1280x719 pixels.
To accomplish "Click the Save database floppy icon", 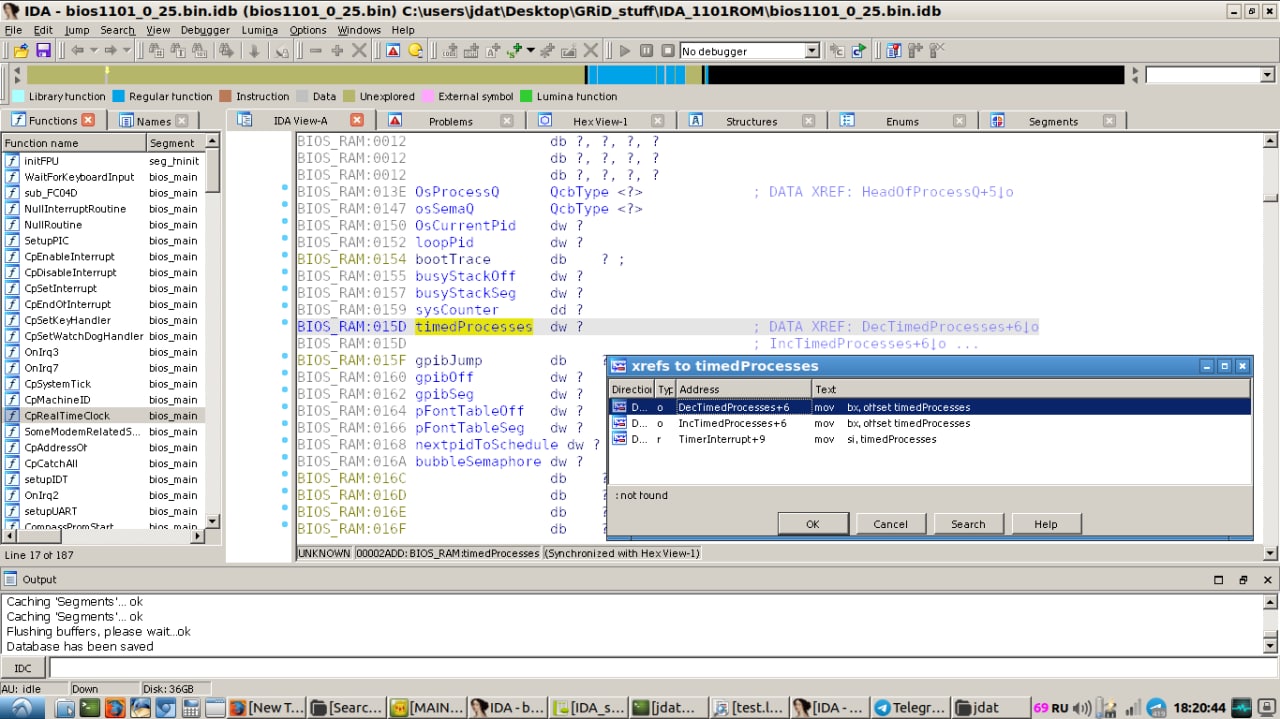I will click(x=43, y=50).
